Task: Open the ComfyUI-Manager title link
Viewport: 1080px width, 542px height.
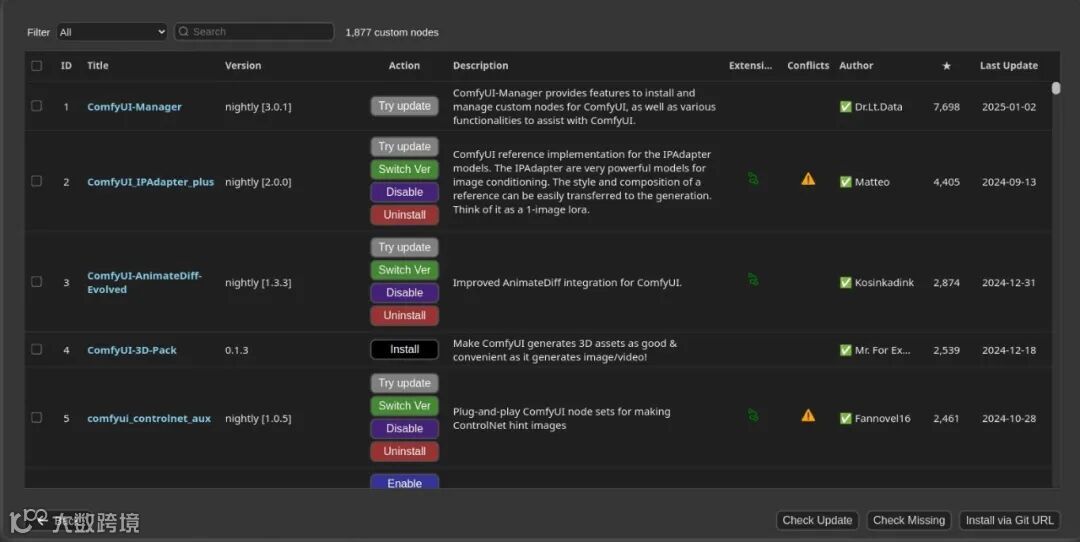Action: click(134, 107)
